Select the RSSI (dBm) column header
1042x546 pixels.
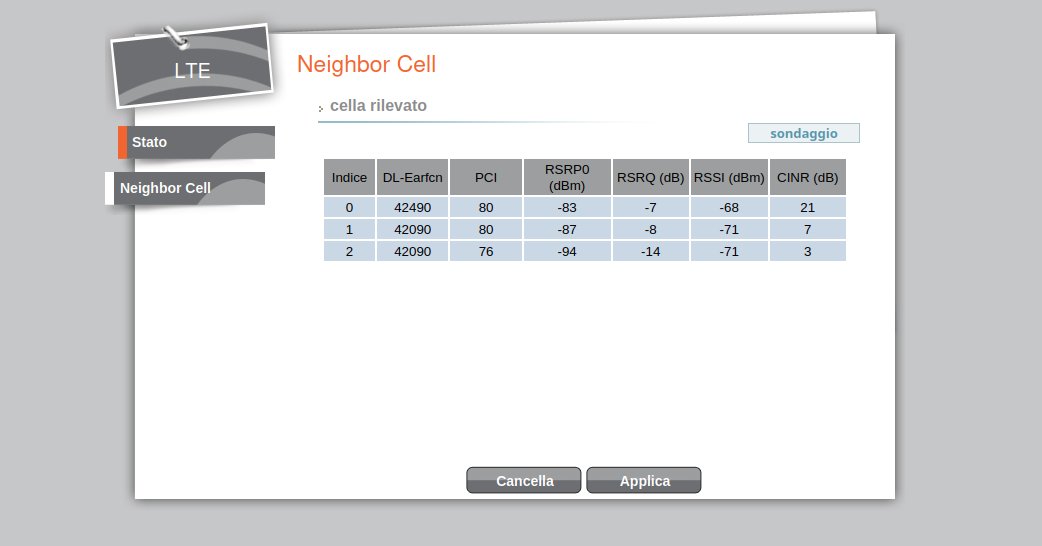(x=729, y=177)
